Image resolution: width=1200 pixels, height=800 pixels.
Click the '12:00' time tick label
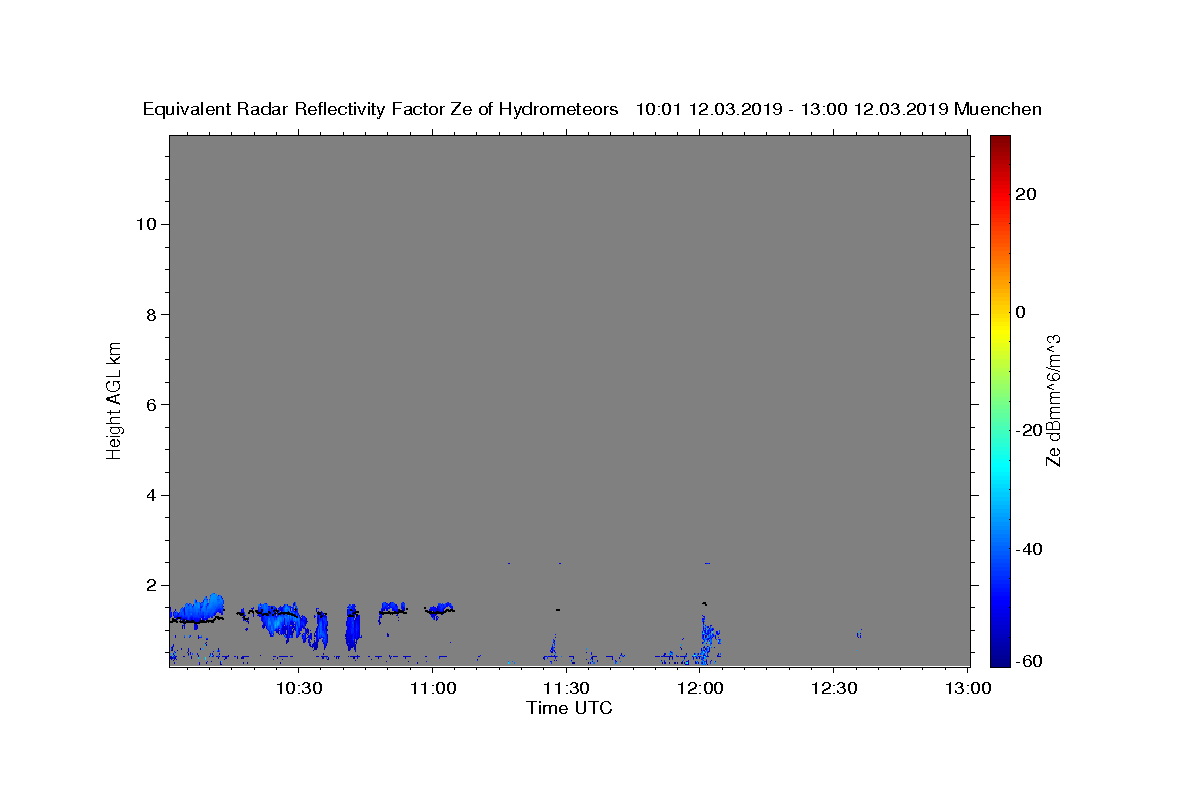point(700,688)
